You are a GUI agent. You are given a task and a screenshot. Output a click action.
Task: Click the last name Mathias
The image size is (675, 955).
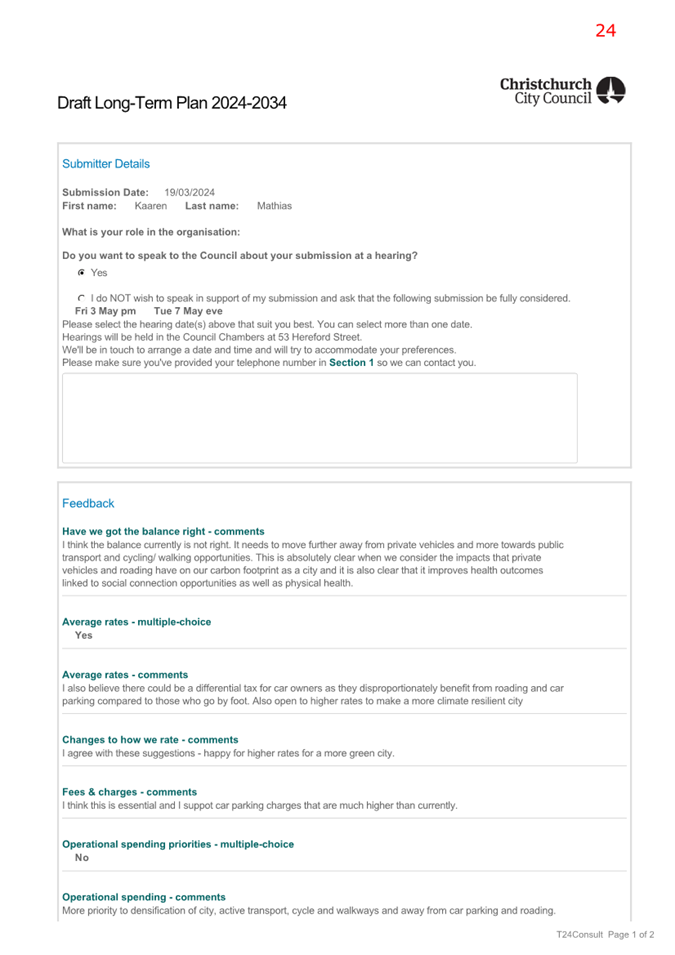coord(274,206)
